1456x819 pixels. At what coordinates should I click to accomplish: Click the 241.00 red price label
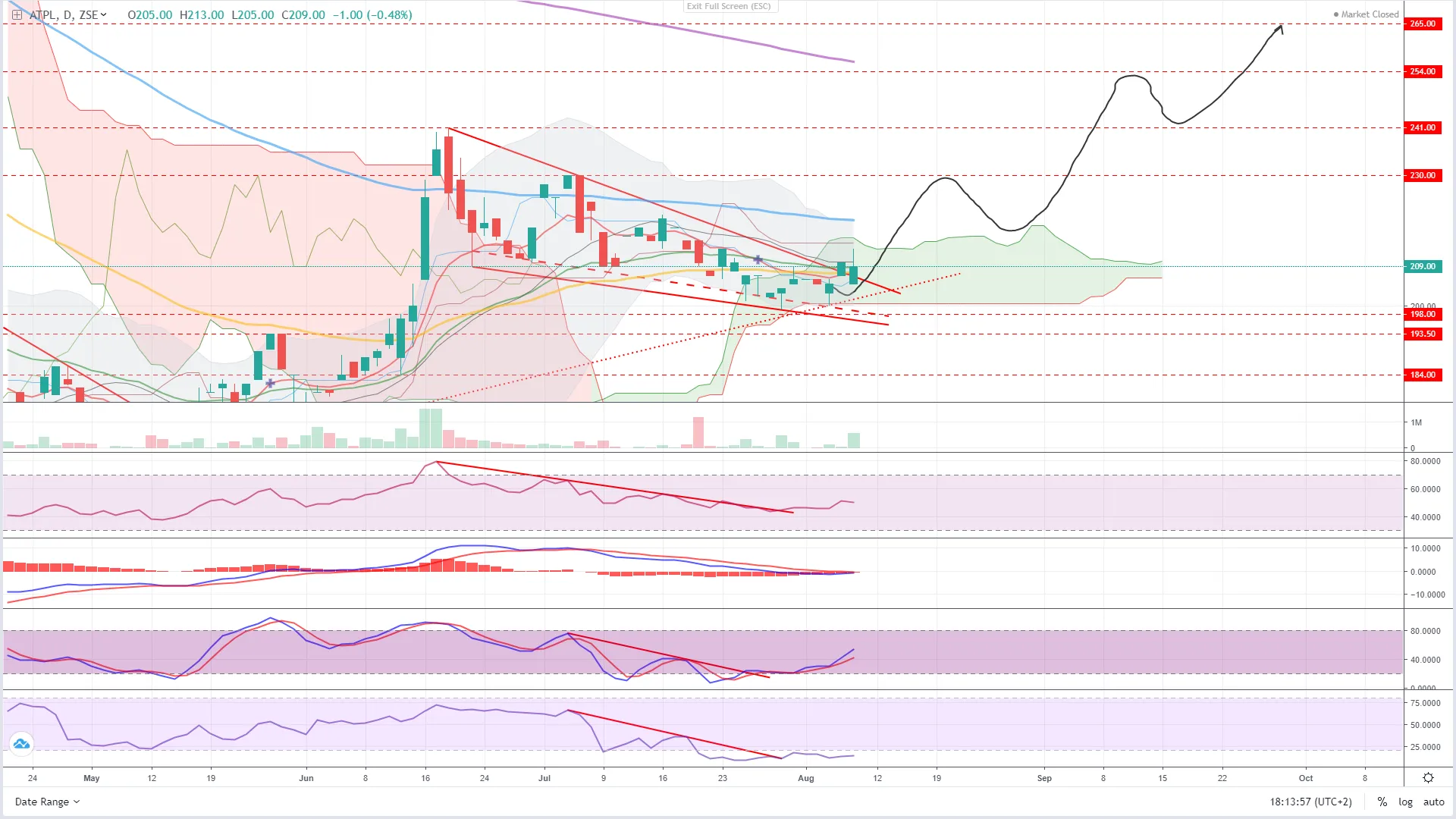click(x=1423, y=127)
